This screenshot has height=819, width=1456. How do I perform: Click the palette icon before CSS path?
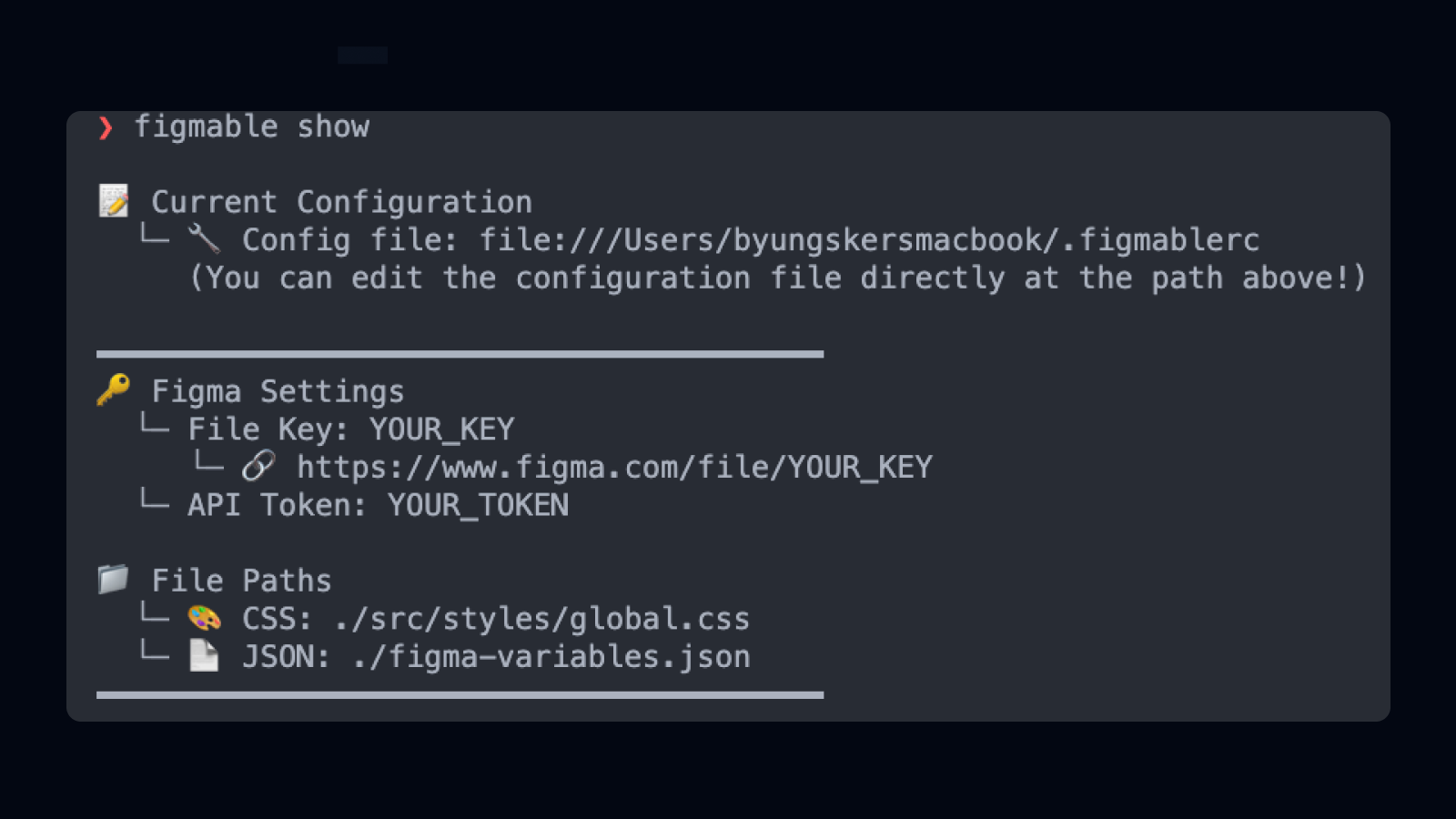tap(204, 618)
